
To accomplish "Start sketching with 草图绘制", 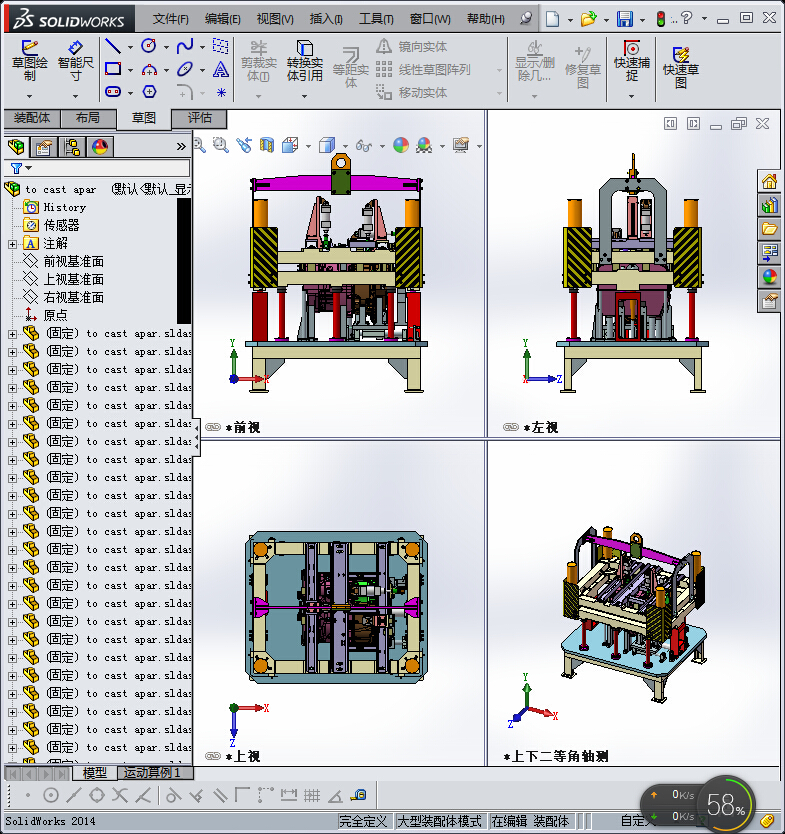I will pyautogui.click(x=30, y=61).
